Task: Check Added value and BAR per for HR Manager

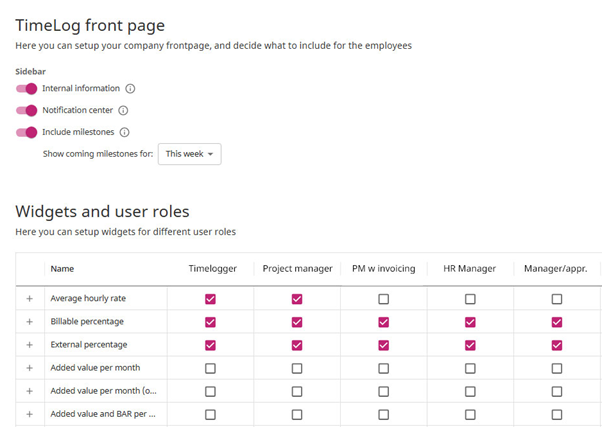Action: [470, 414]
